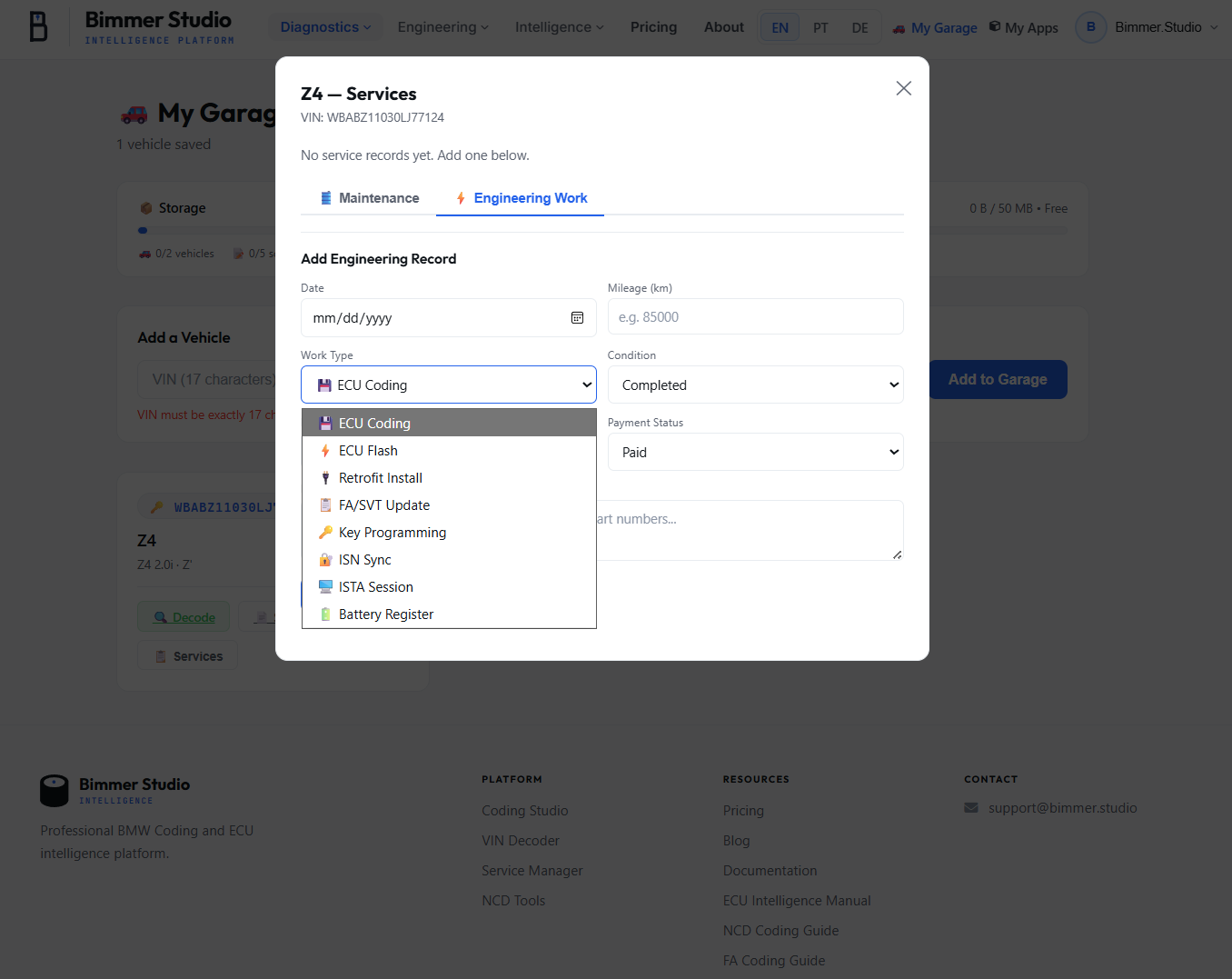The height and width of the screenshot is (979, 1232).
Task: Click Add to Garage button
Action: [x=998, y=380]
